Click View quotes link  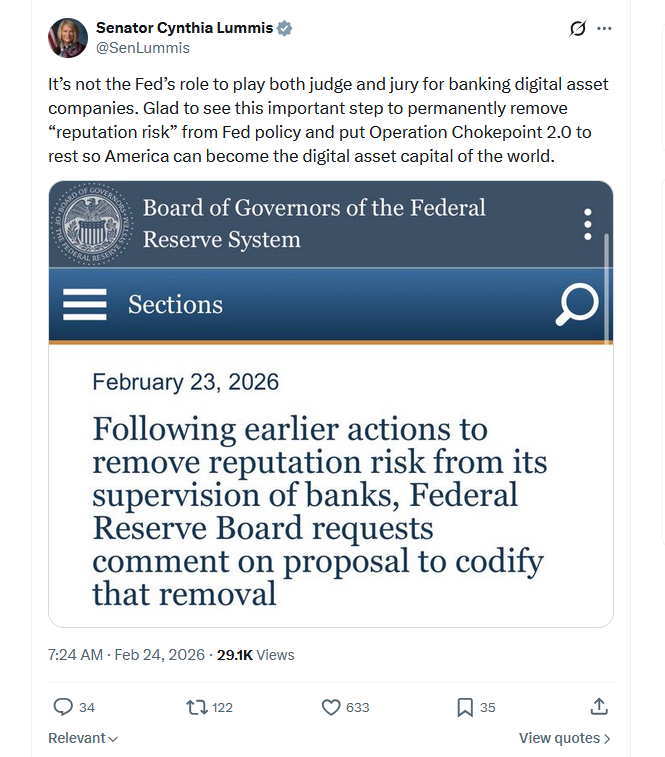[x=564, y=738]
